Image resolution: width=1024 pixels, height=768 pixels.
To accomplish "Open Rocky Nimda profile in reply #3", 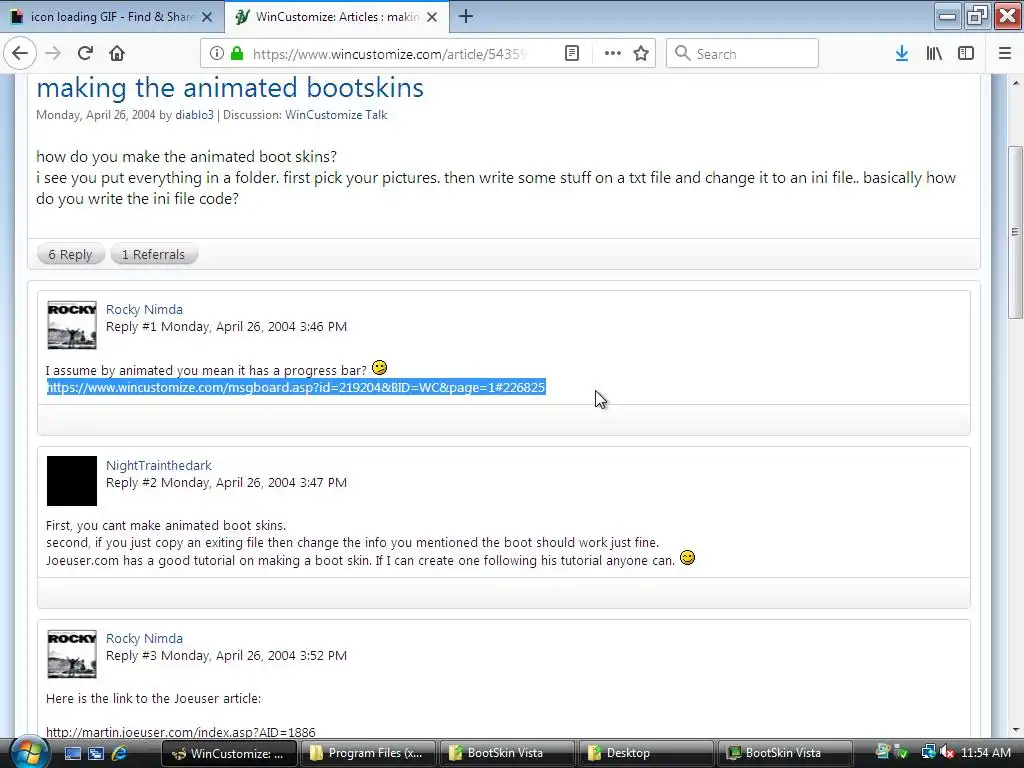I will [144, 639].
